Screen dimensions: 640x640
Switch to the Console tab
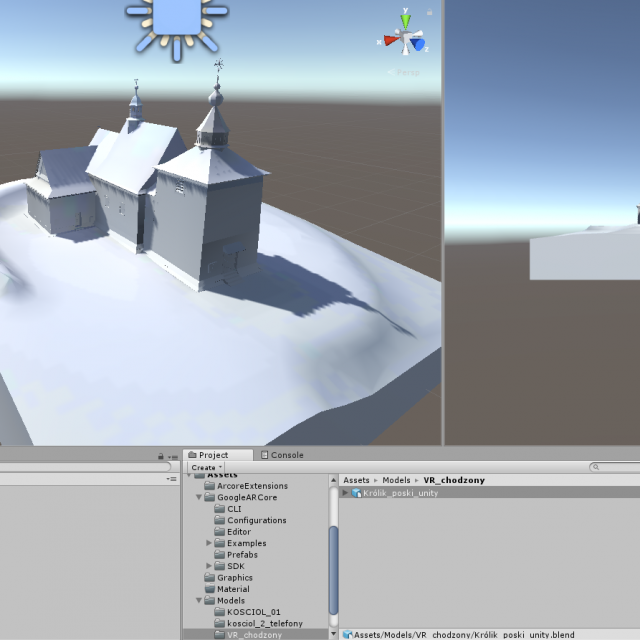click(282, 455)
